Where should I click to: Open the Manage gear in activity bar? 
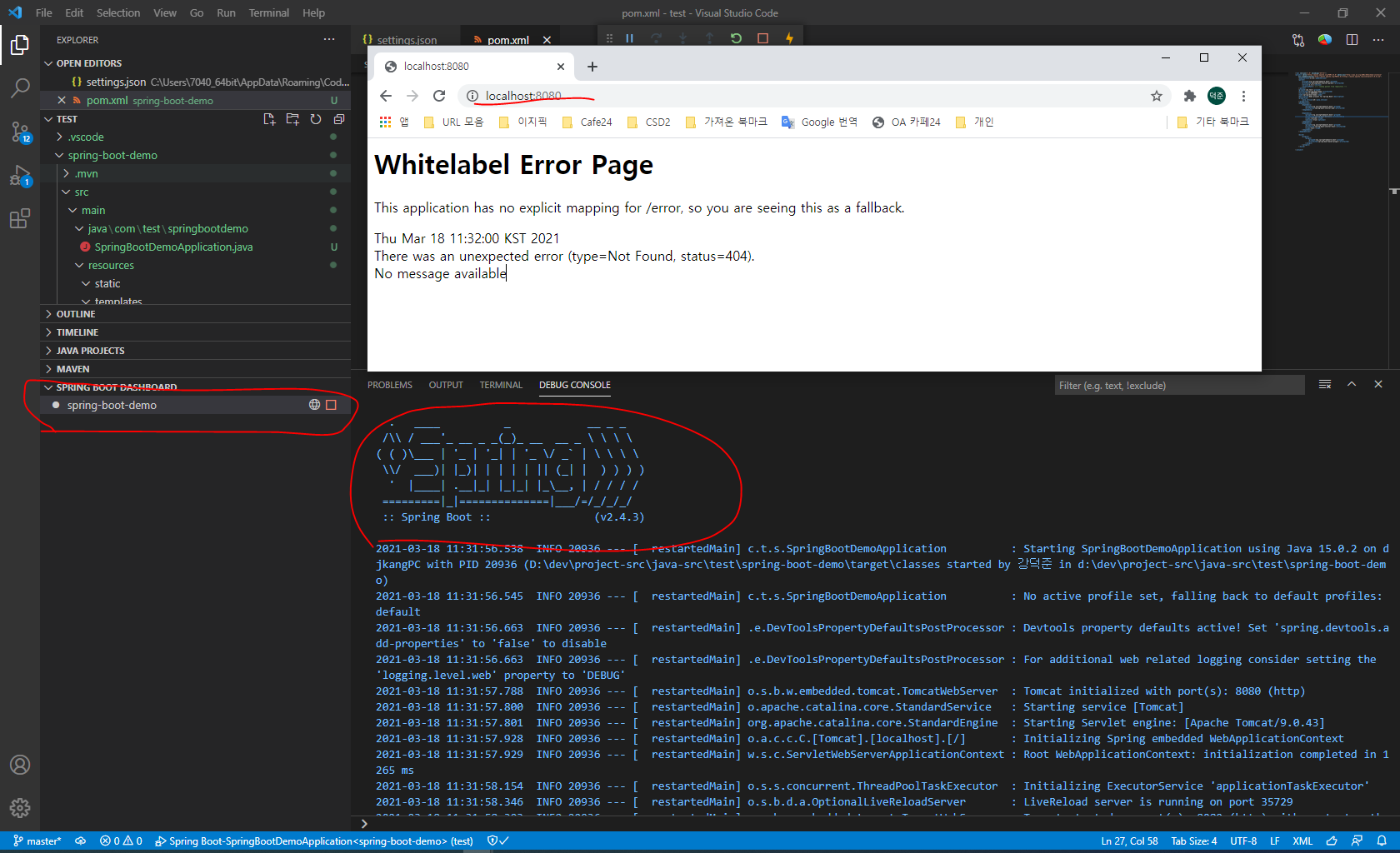tap(20, 808)
